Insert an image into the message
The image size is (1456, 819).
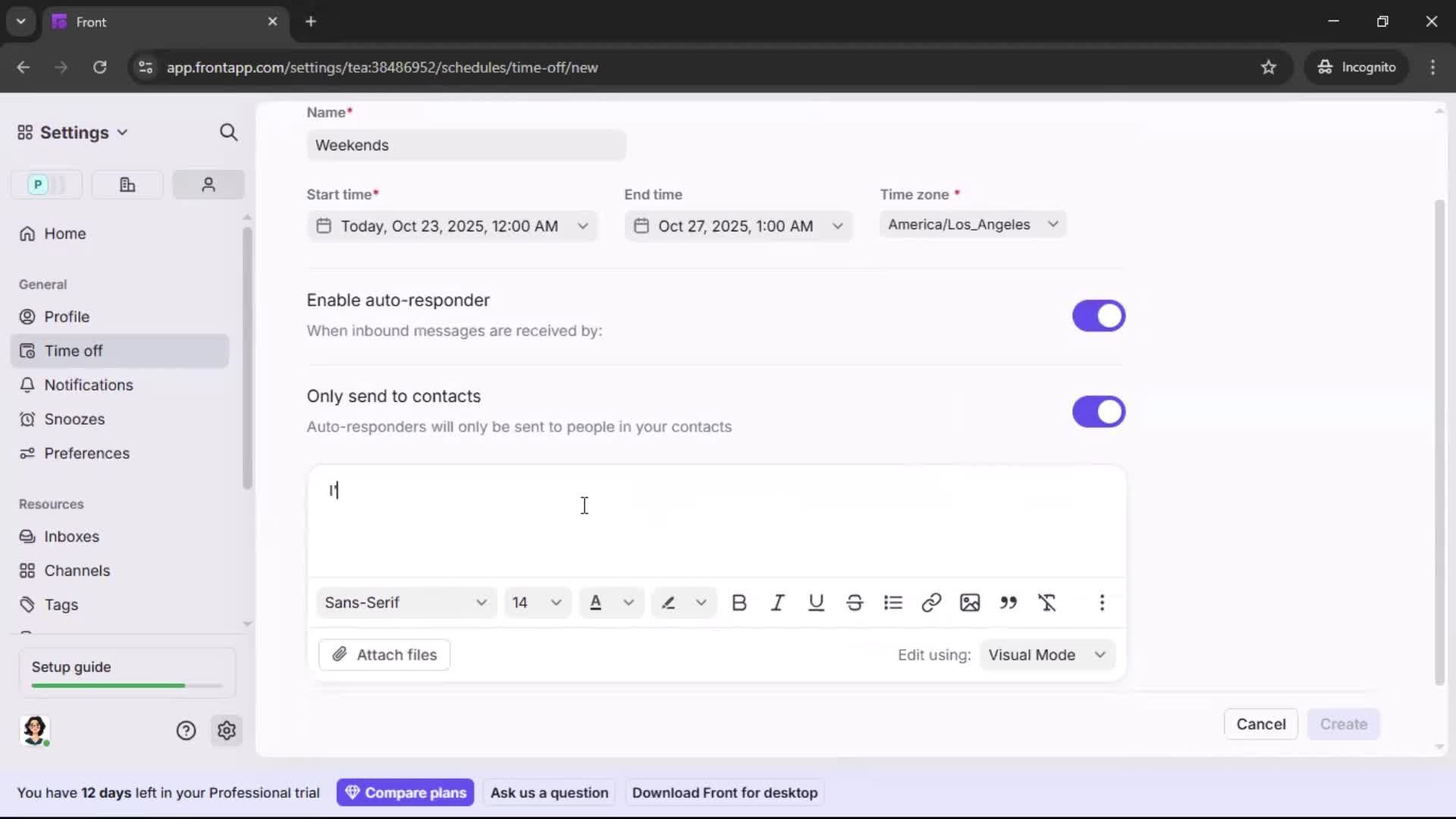coord(970,602)
